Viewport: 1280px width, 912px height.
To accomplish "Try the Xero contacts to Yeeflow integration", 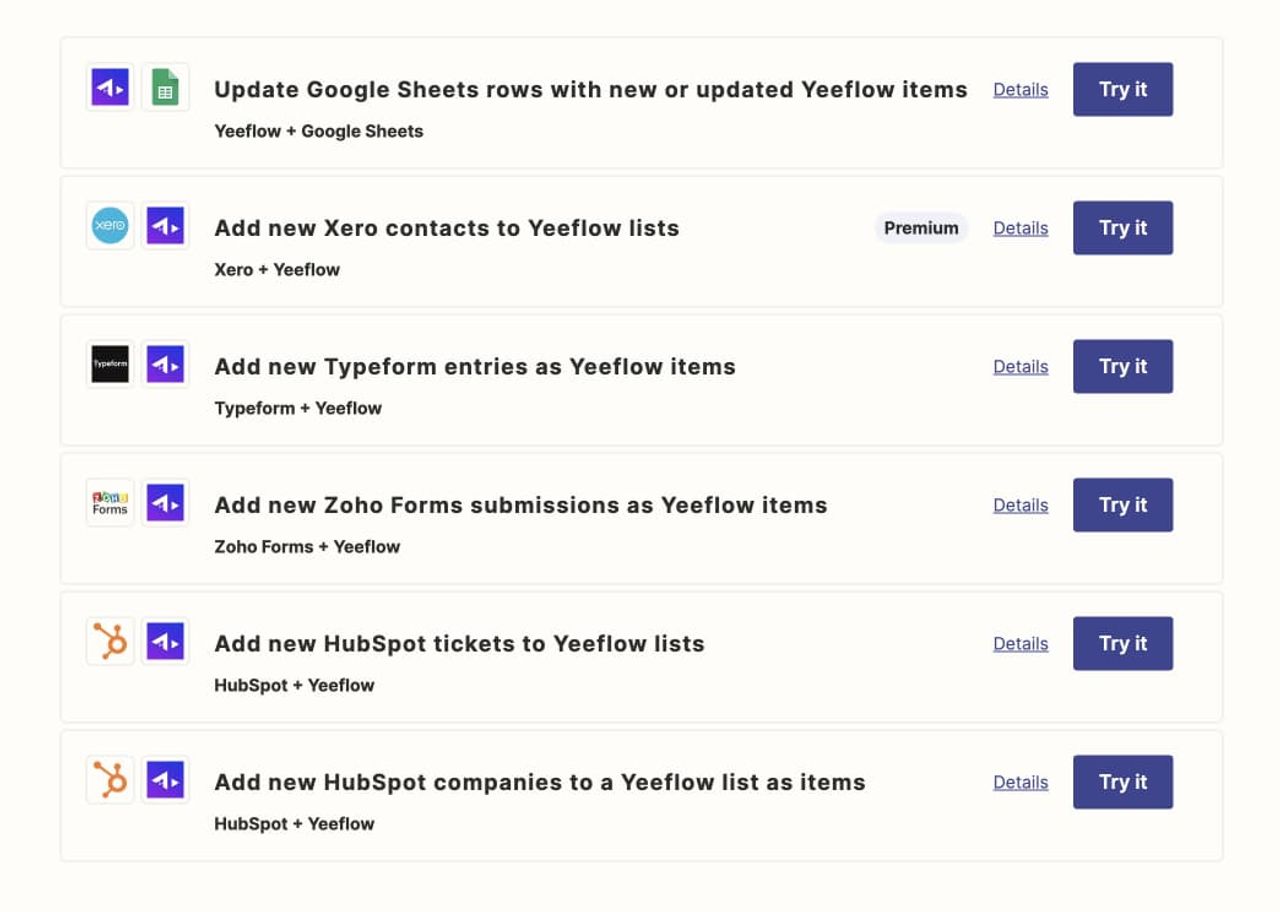I will pos(1123,228).
